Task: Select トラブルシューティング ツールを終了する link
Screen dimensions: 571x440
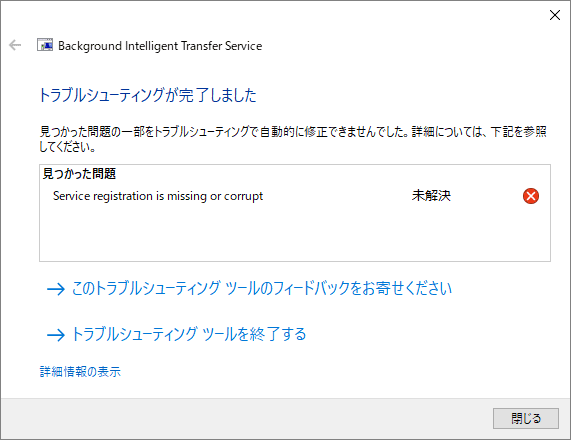Action: pos(189,334)
